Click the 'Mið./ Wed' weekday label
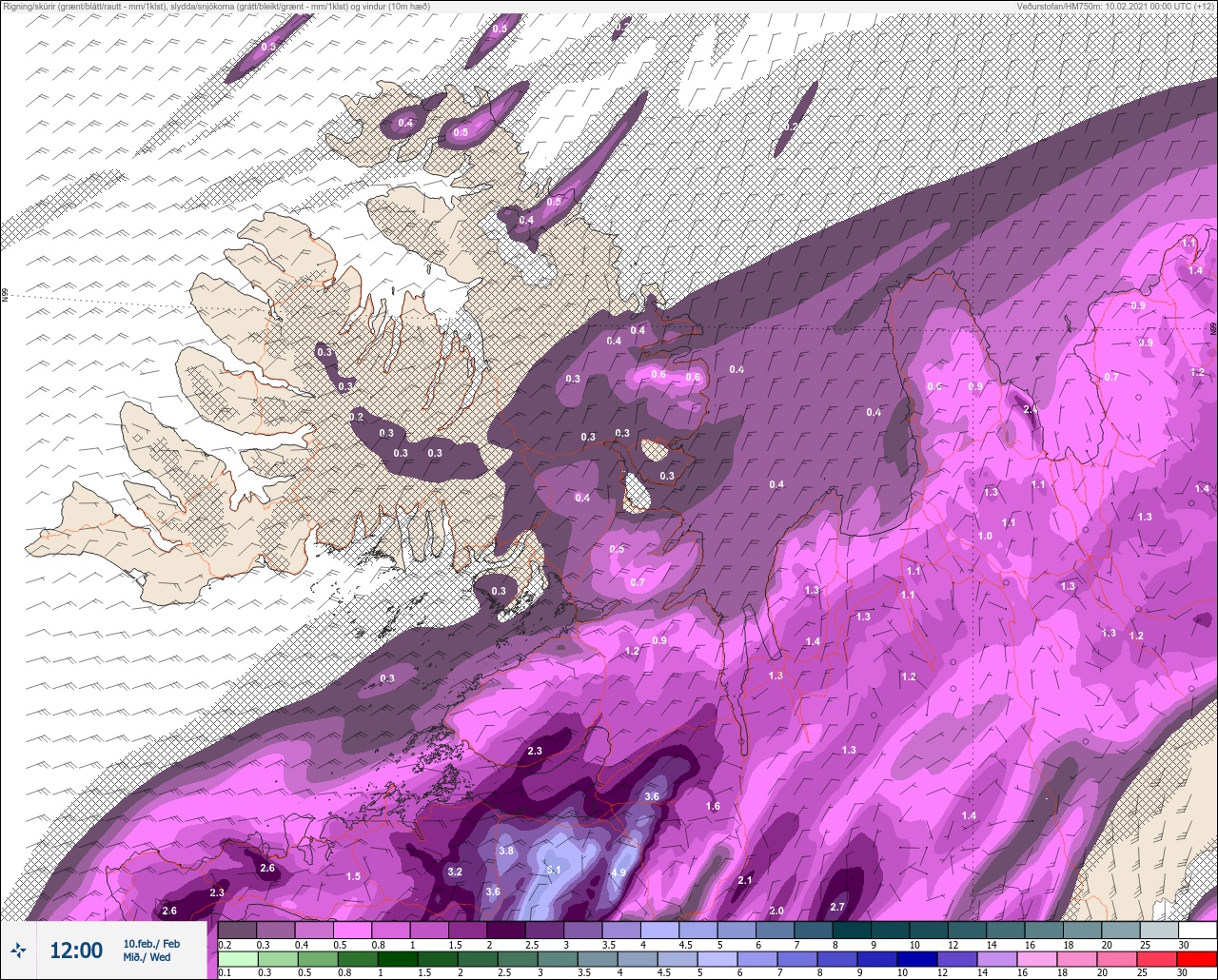The height and width of the screenshot is (980, 1218). 147,957
